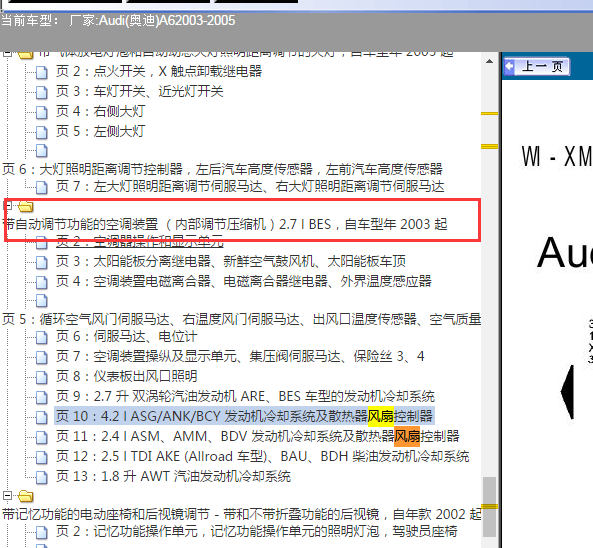Click the page icon beside 页 4：右侧大灯
The image size is (593, 548).
tap(42, 112)
